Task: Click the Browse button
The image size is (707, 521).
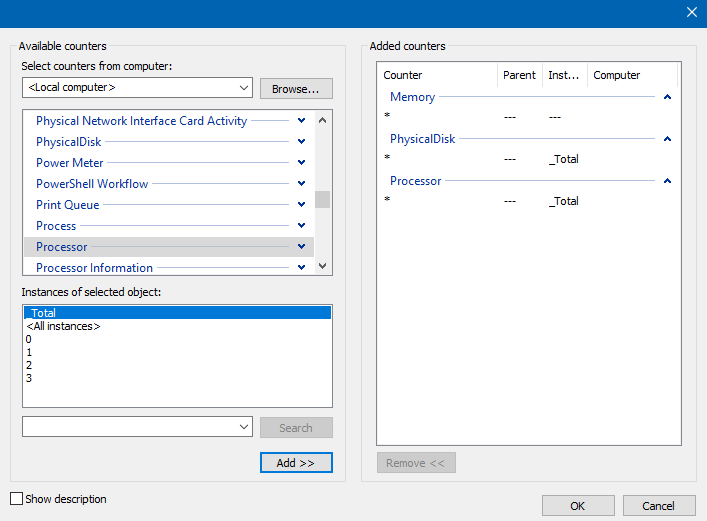Action: [296, 88]
